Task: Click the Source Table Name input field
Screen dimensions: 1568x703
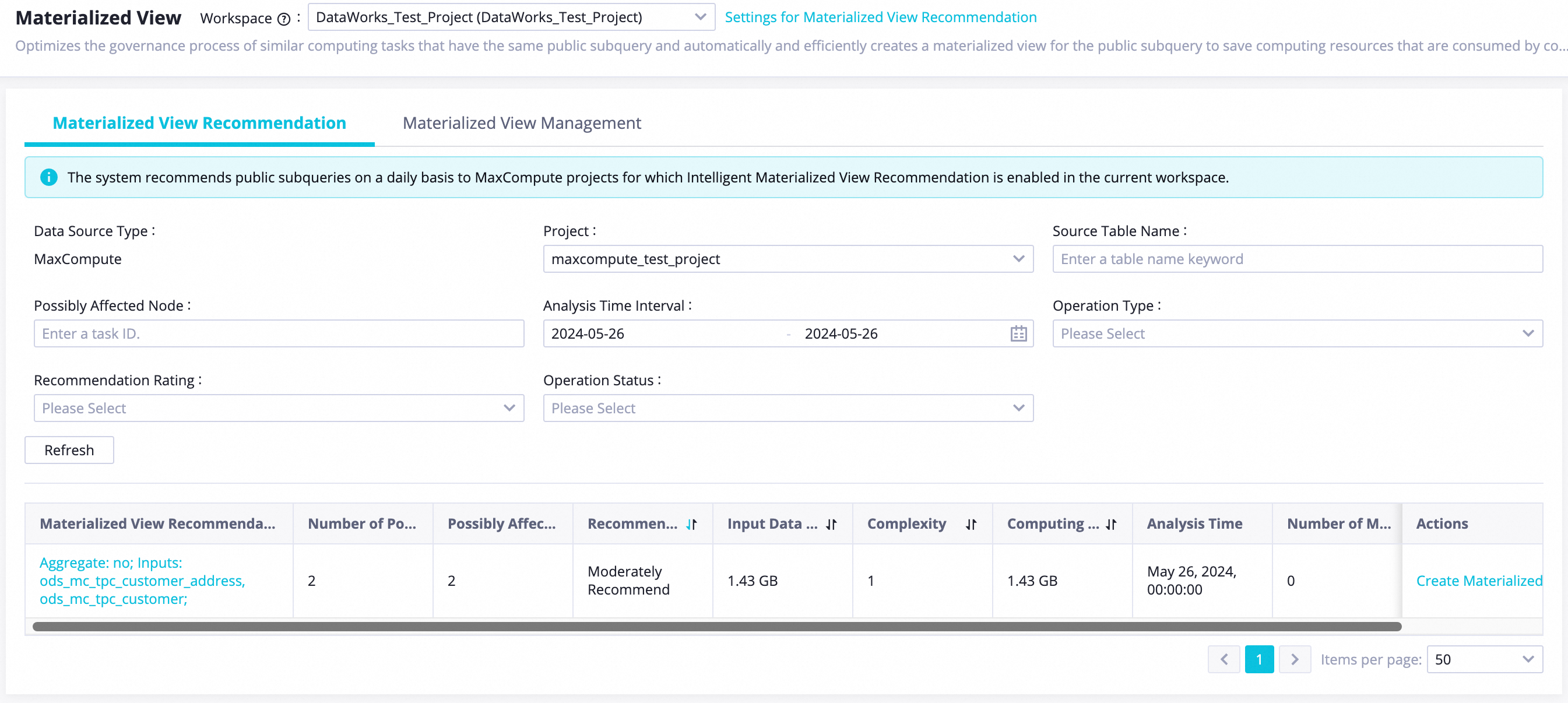Action: pyautogui.click(x=1297, y=259)
